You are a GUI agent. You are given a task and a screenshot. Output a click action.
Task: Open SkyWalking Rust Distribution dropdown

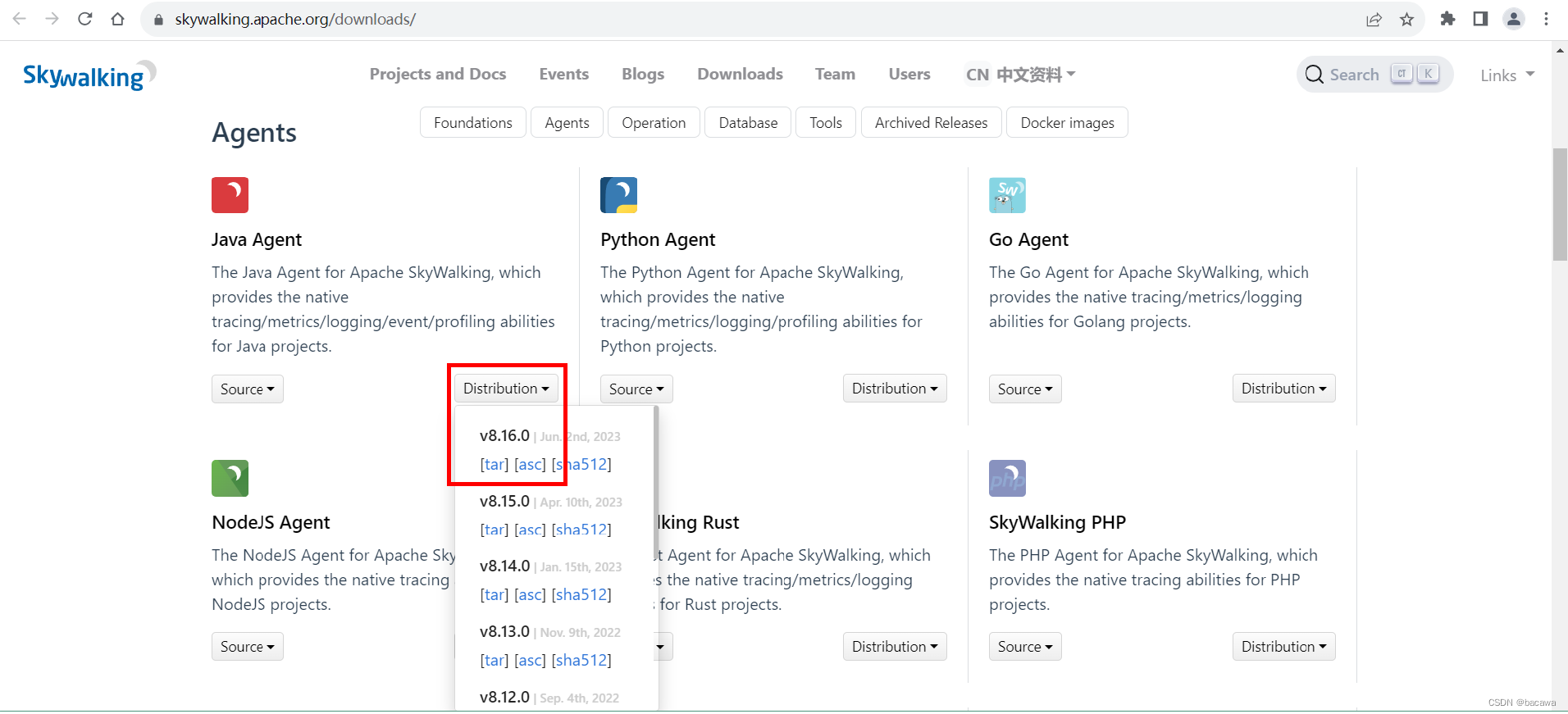coord(895,647)
